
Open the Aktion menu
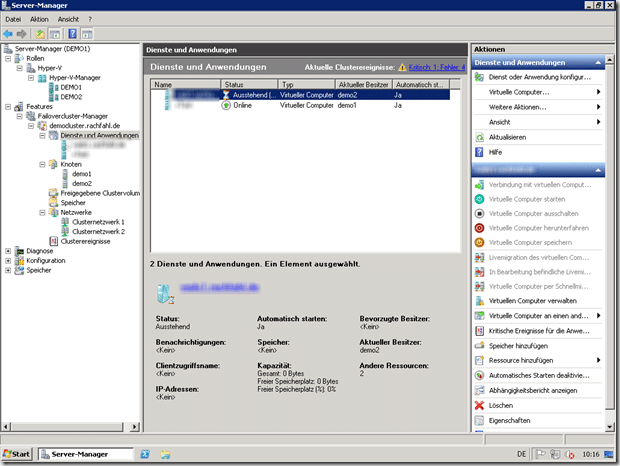pos(39,19)
